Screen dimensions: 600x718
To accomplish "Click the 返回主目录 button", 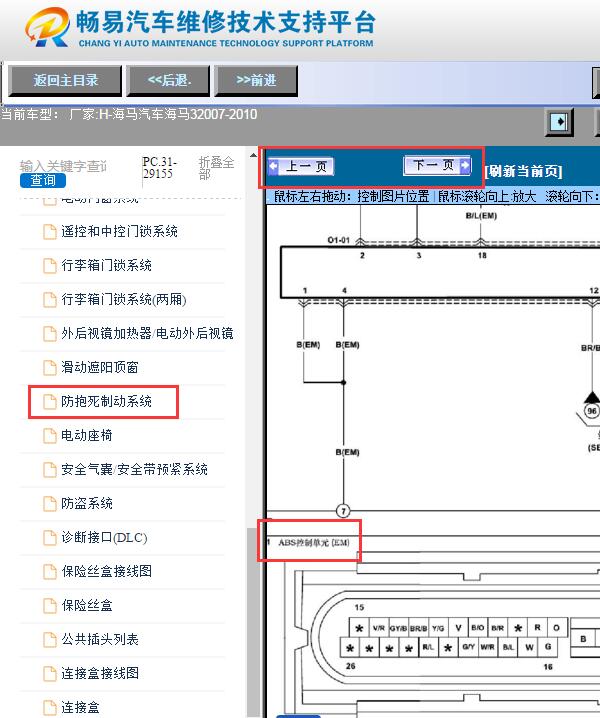I will pyautogui.click(x=65, y=81).
